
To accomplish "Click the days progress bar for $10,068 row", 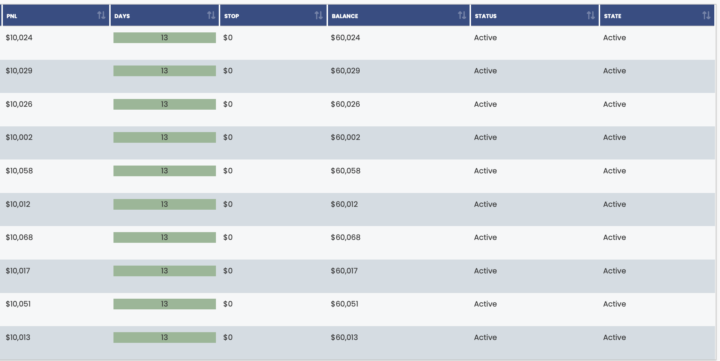I will 164,237.
